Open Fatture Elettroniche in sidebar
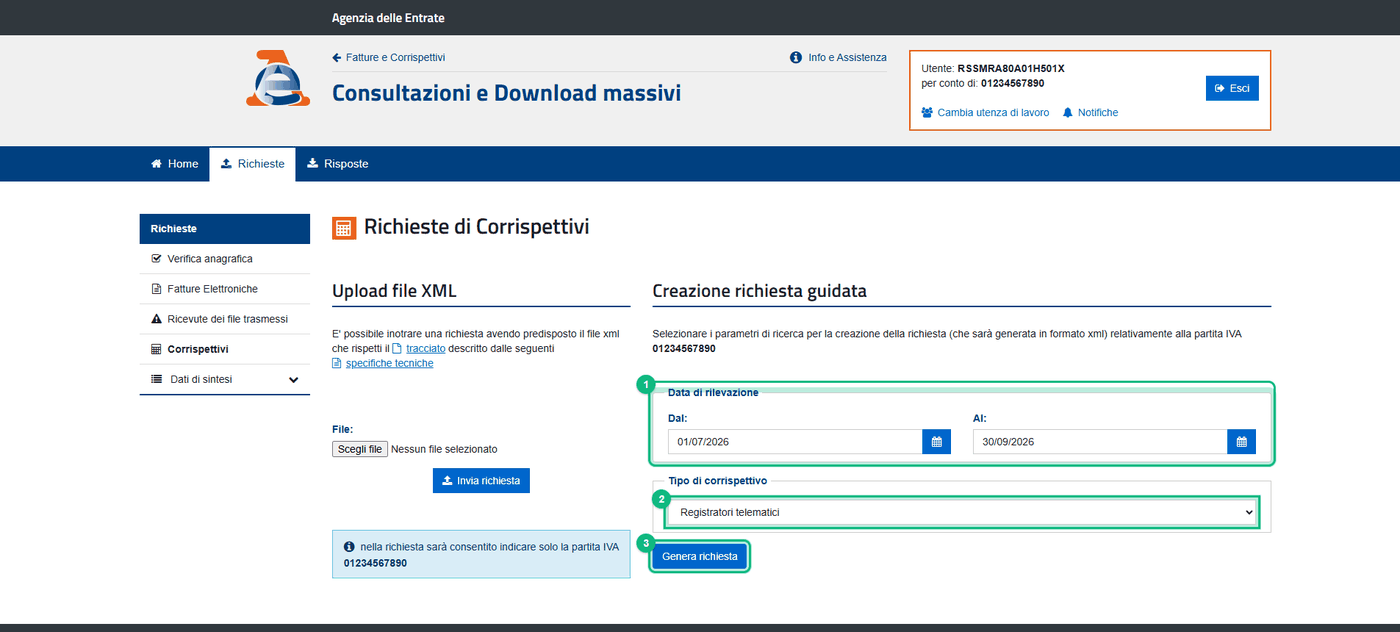 pyautogui.click(x=225, y=289)
